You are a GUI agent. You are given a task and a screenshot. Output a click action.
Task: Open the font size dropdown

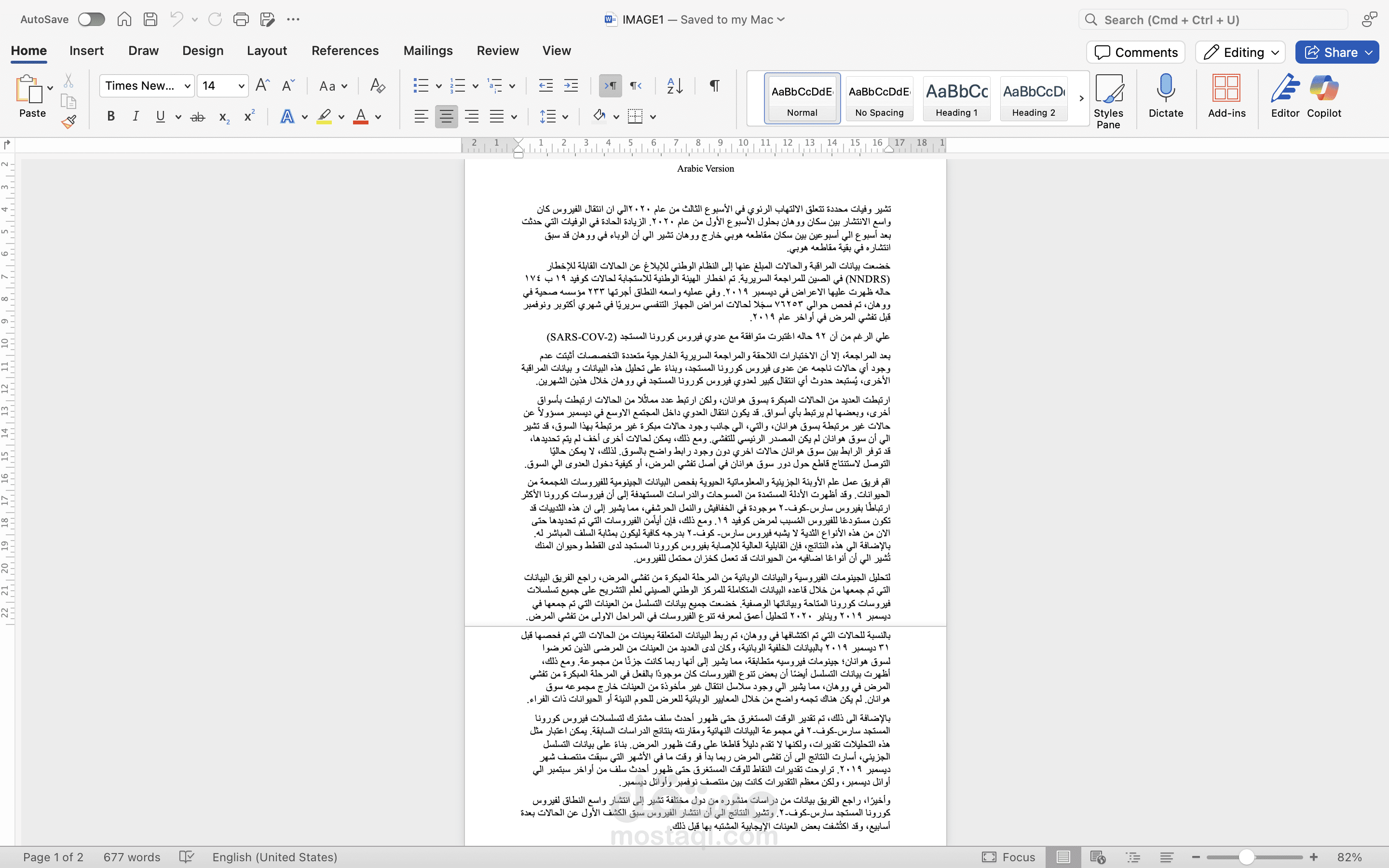point(242,86)
